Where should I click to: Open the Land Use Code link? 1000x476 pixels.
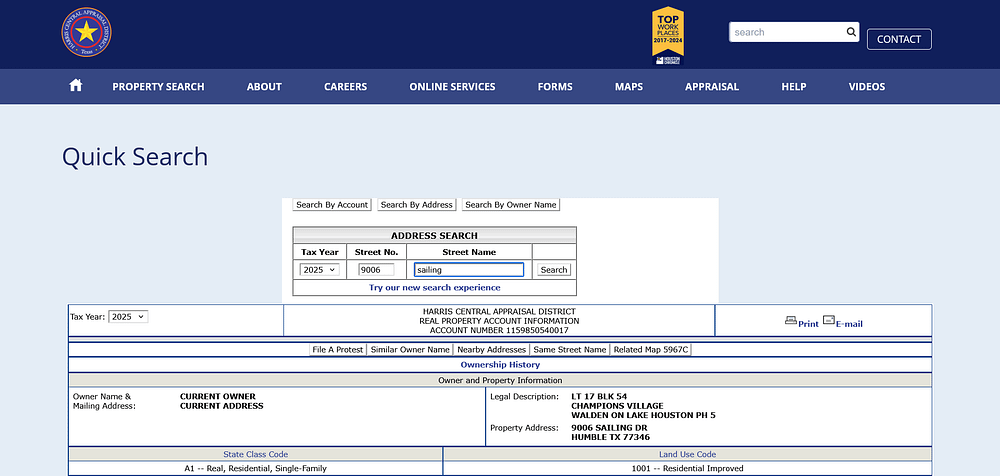(x=688, y=454)
